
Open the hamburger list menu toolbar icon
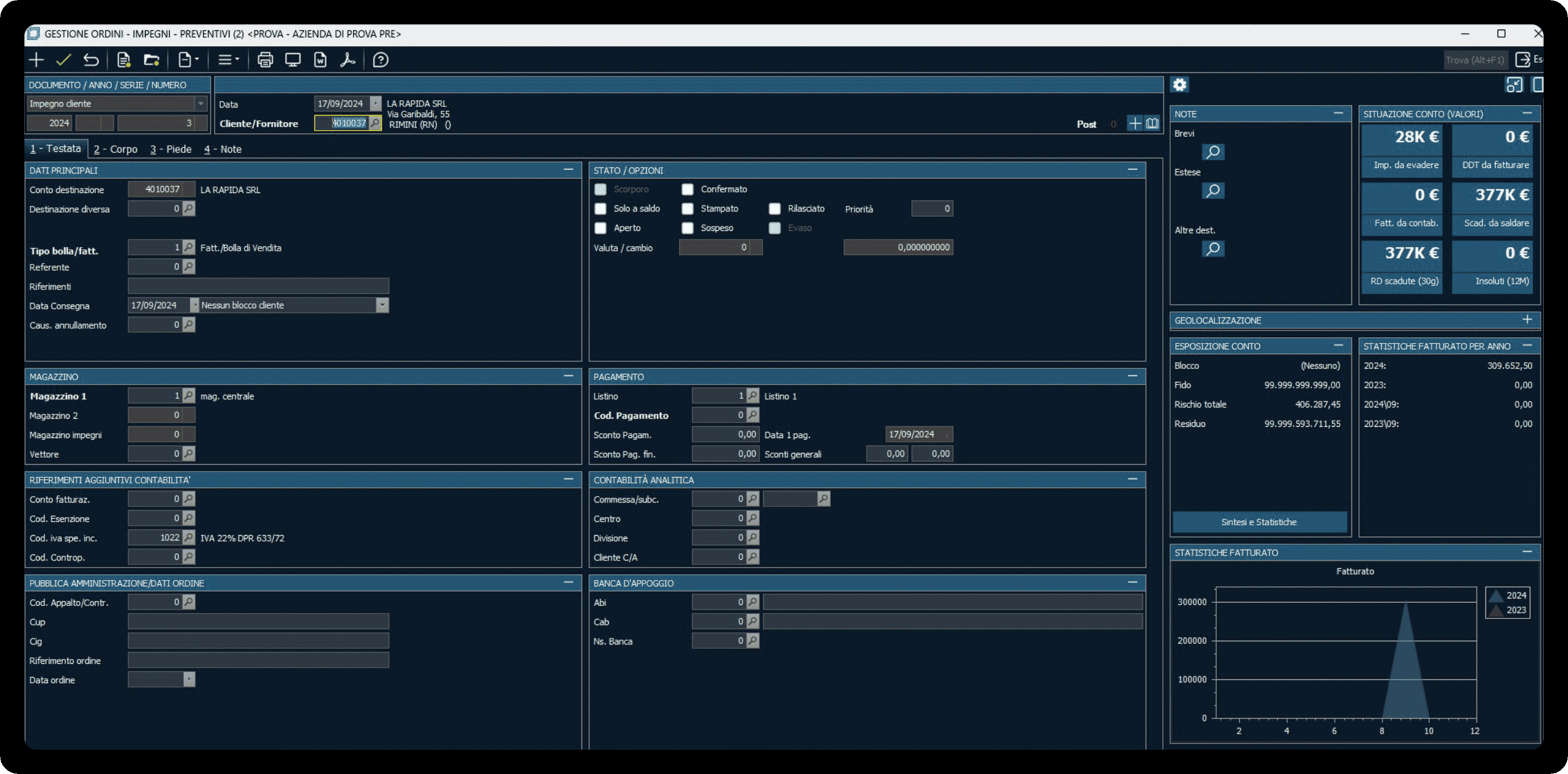coord(228,59)
